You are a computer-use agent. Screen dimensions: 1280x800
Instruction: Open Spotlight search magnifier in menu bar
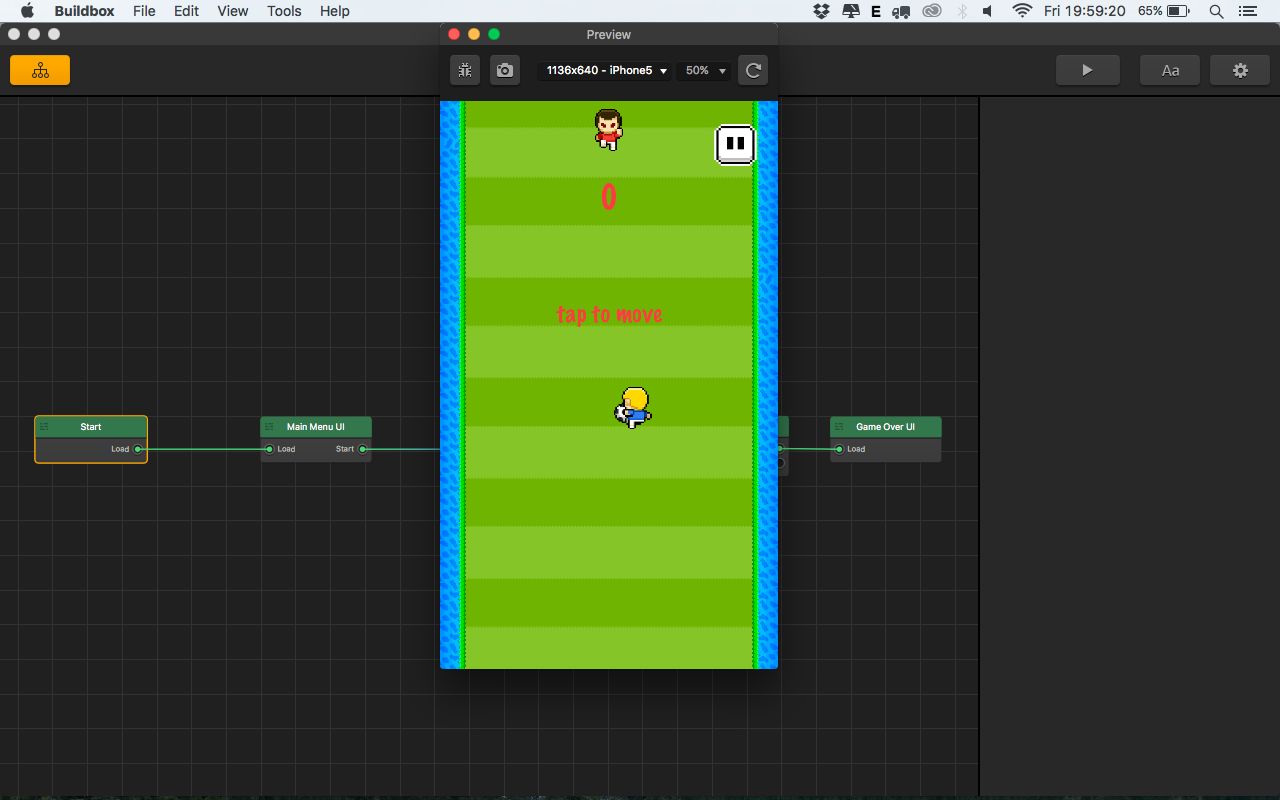[1216, 11]
